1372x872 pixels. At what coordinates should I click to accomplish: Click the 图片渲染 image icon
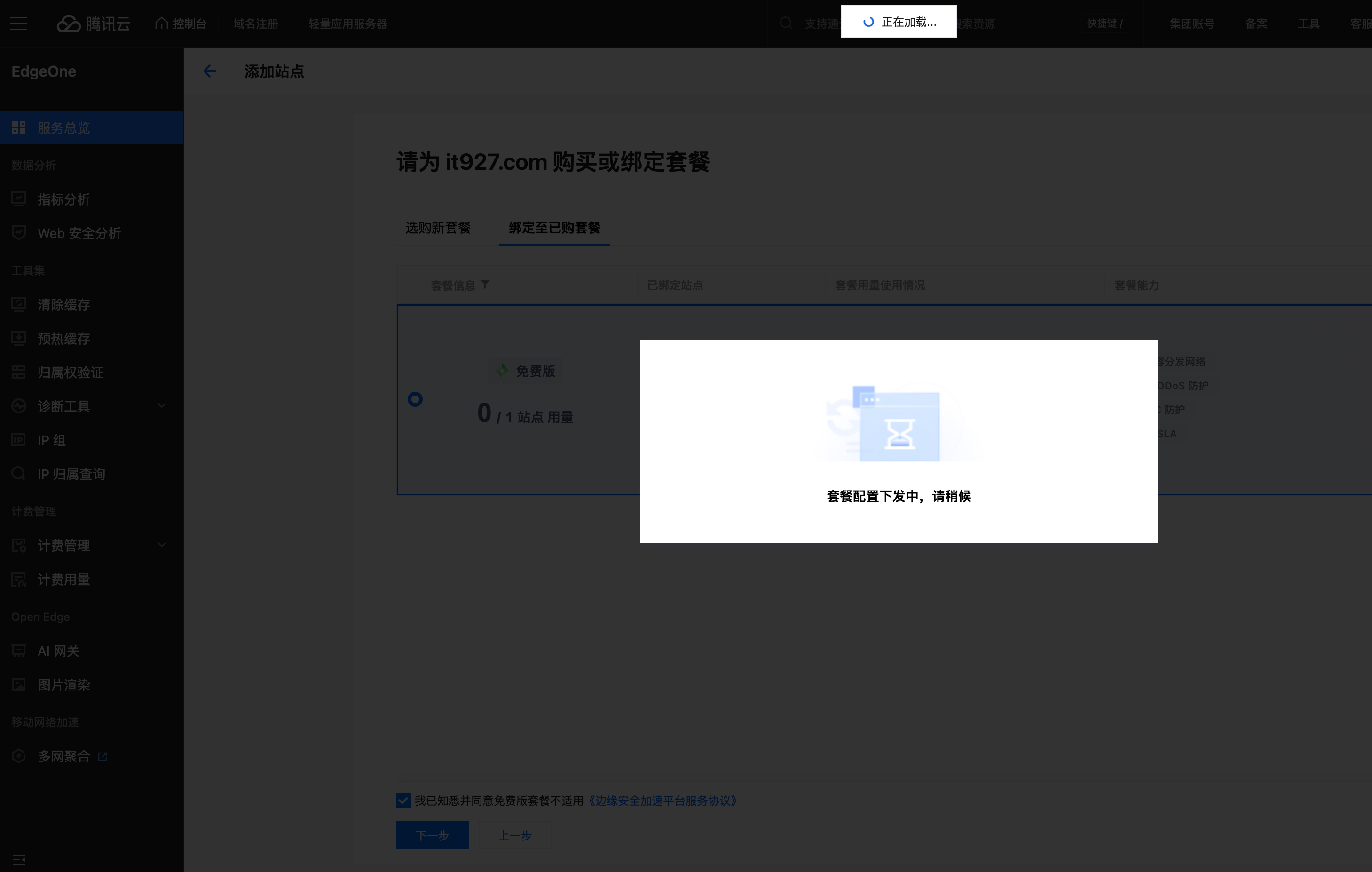(x=19, y=684)
